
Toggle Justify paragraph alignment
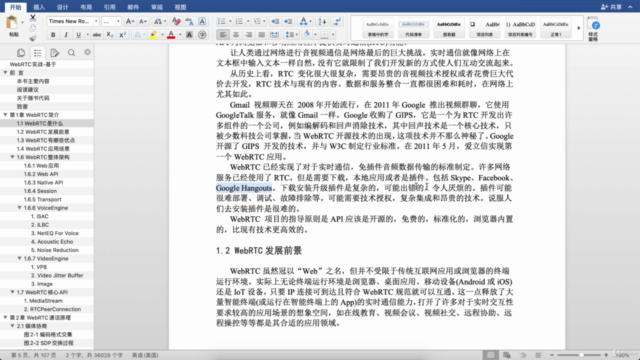coord(262,35)
